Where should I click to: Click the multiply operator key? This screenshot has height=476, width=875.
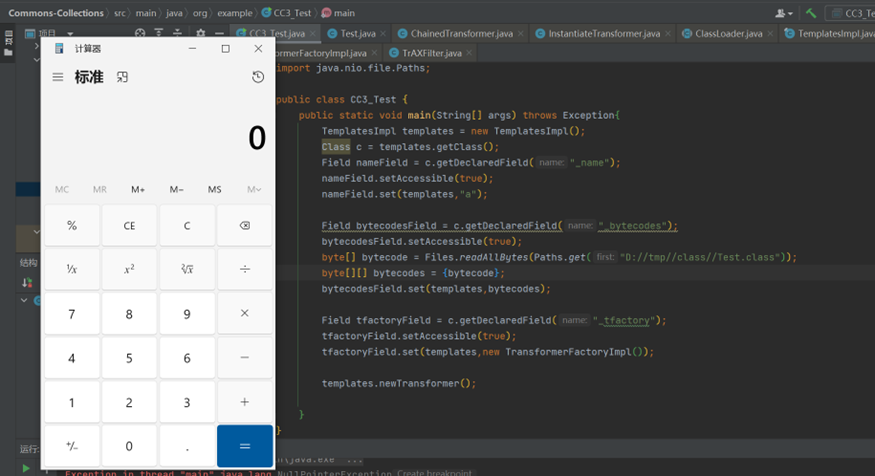coord(244,314)
